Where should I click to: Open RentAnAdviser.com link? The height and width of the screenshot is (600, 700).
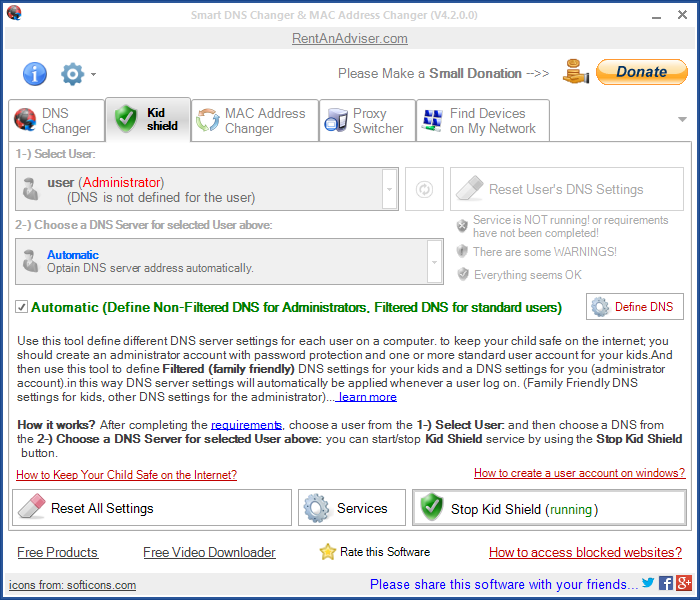pyautogui.click(x=350, y=38)
